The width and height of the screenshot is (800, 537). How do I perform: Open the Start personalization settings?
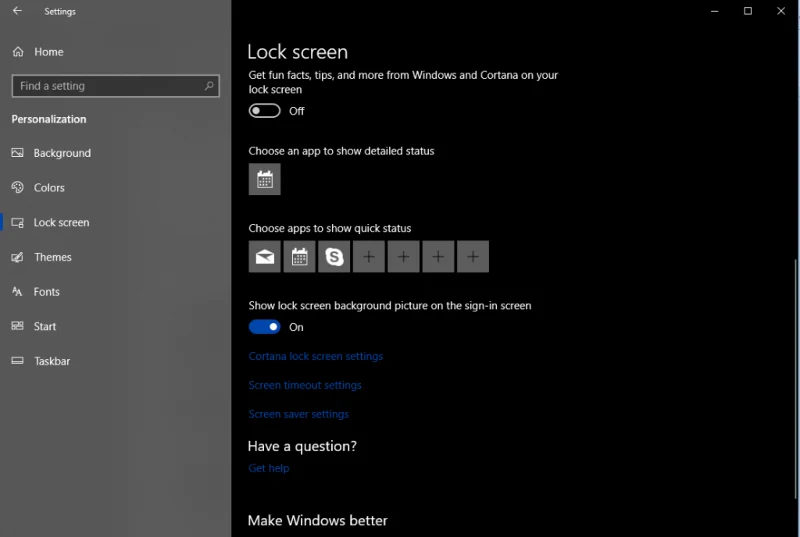click(45, 327)
